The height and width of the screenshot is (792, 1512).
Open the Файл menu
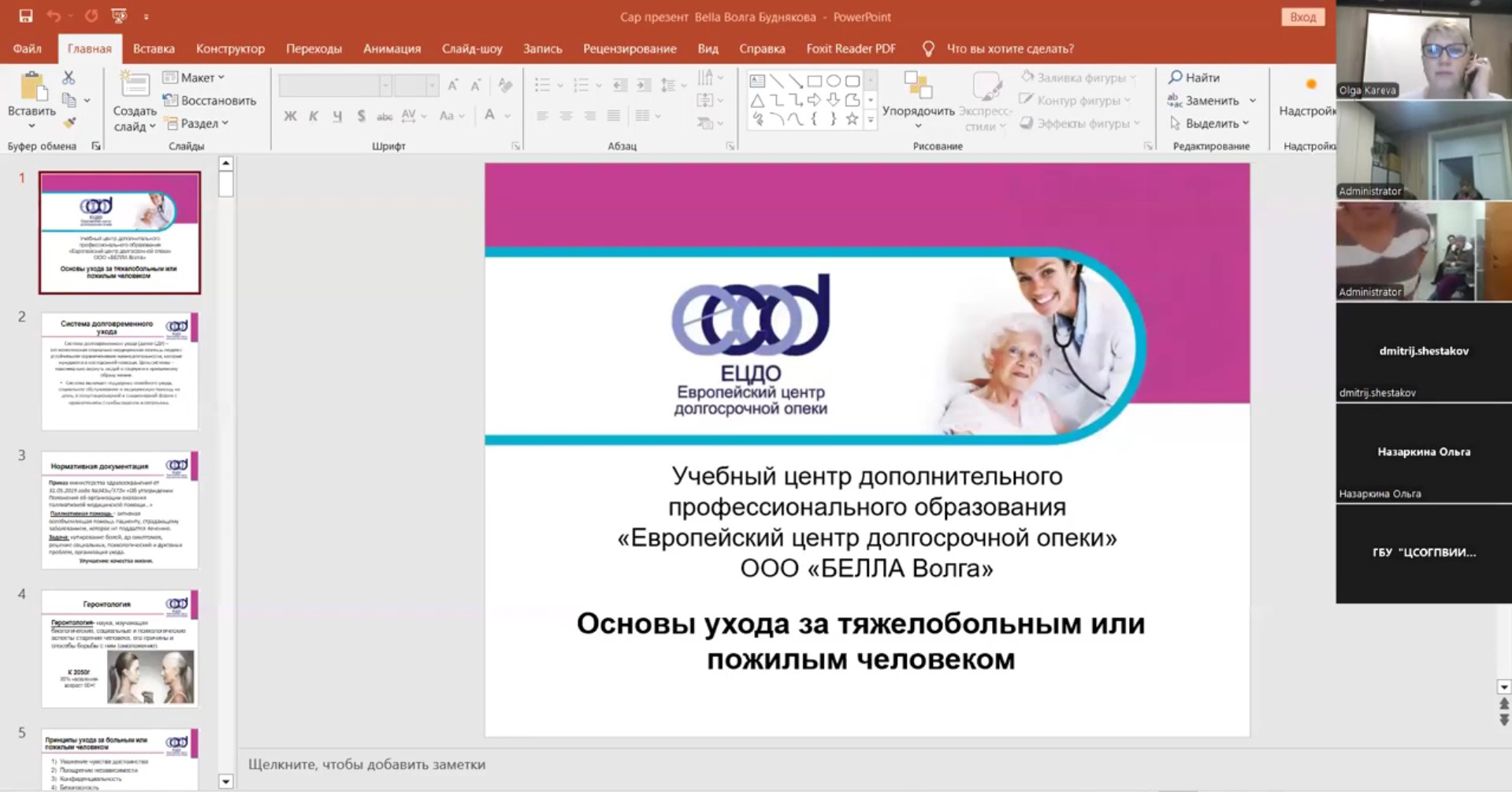[x=28, y=49]
